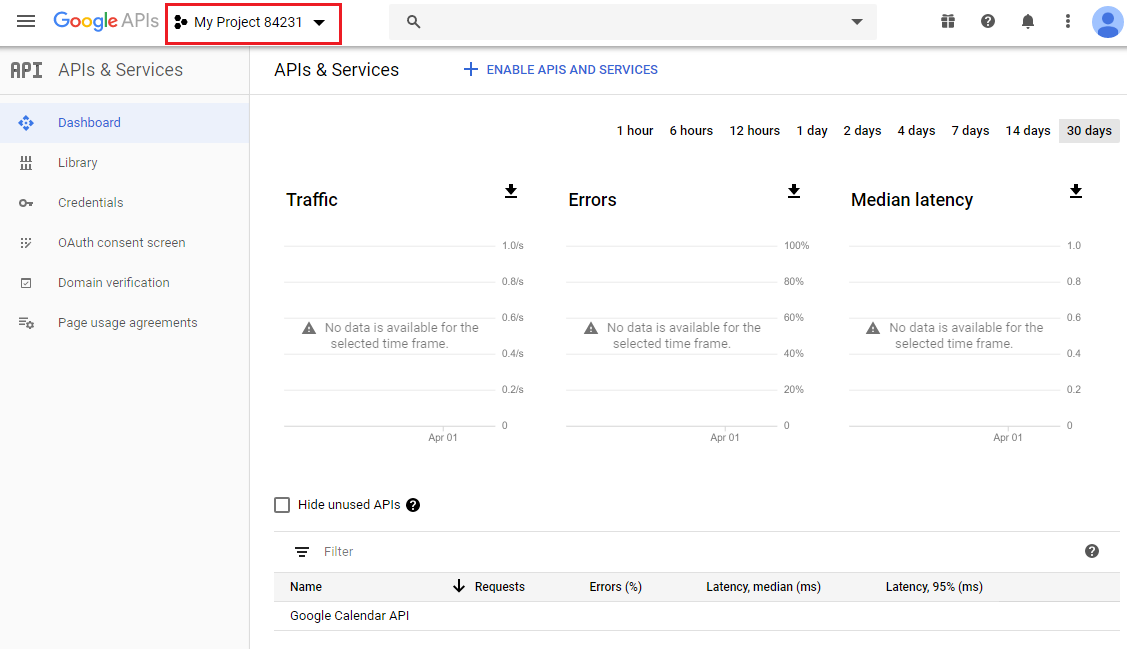Click the Credentials key icon
Screen dimensions: 1127x649
pos(26,203)
